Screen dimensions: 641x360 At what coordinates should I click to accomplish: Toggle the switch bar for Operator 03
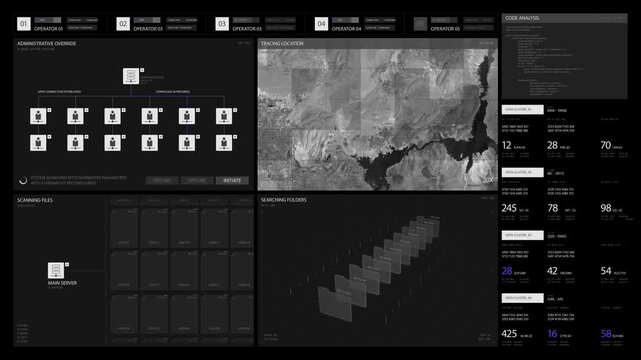pyautogui.click(x=246, y=20)
